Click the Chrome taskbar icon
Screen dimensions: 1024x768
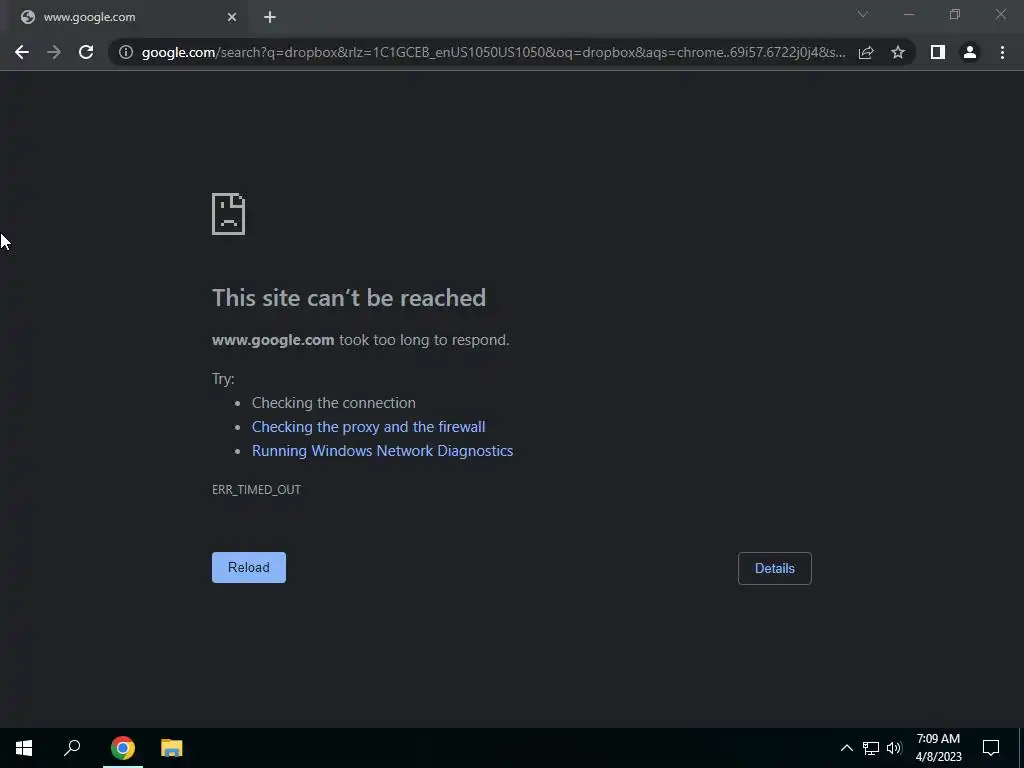(123, 748)
